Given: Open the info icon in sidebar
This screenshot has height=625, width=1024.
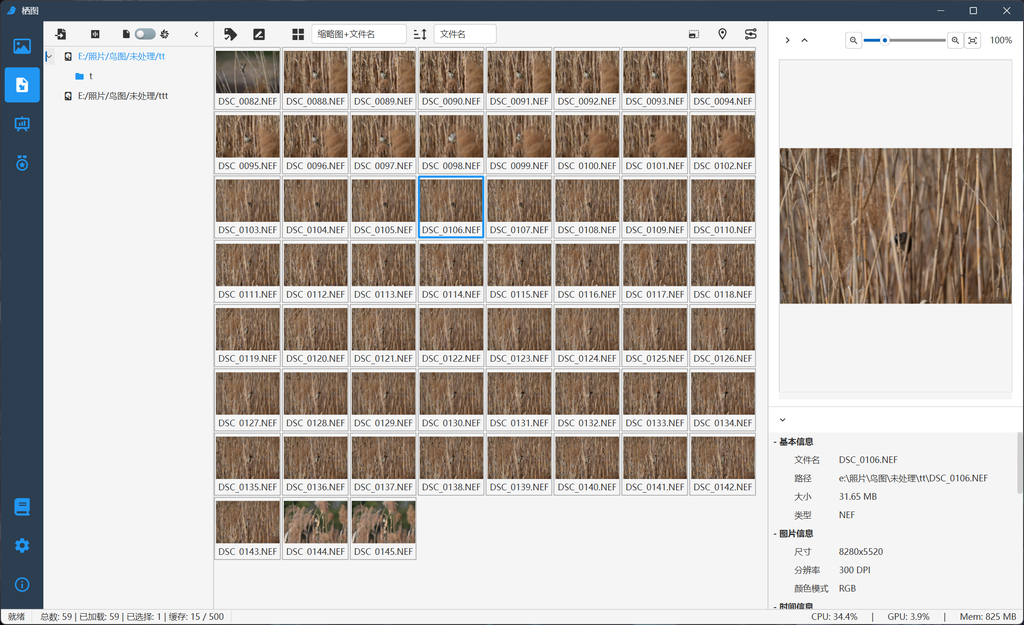Looking at the screenshot, I should pos(22,584).
